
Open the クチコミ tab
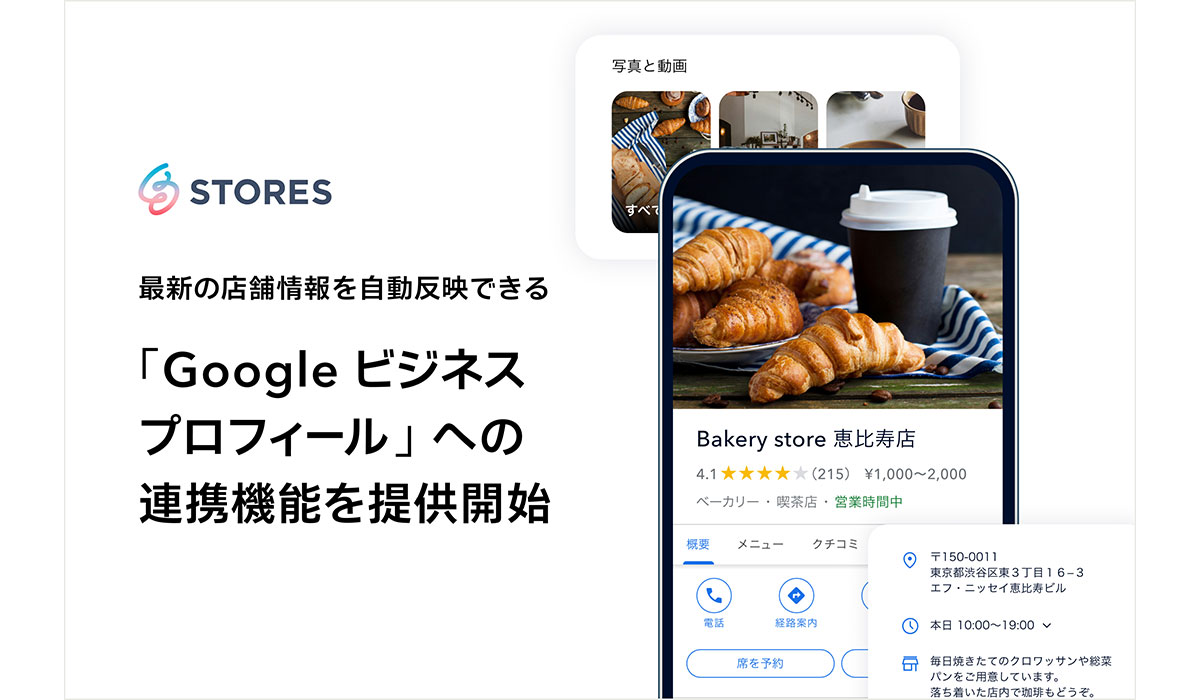(835, 545)
